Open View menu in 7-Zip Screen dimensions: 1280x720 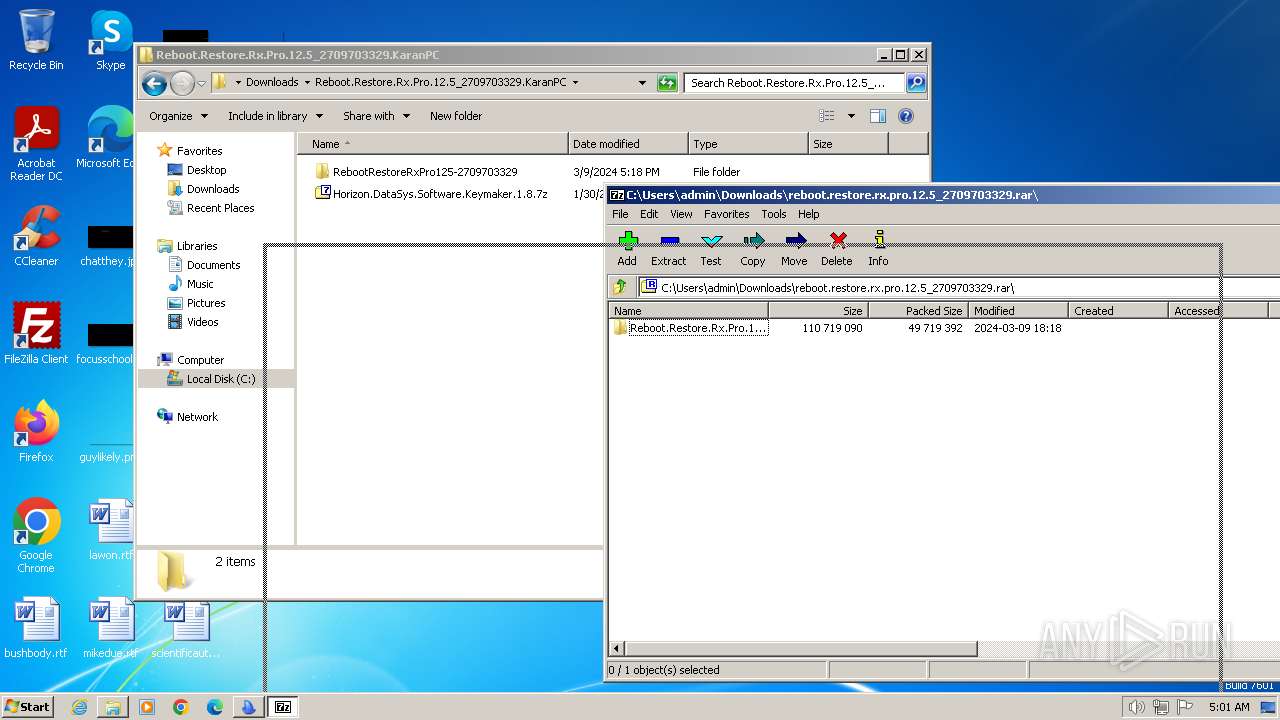[681, 214]
